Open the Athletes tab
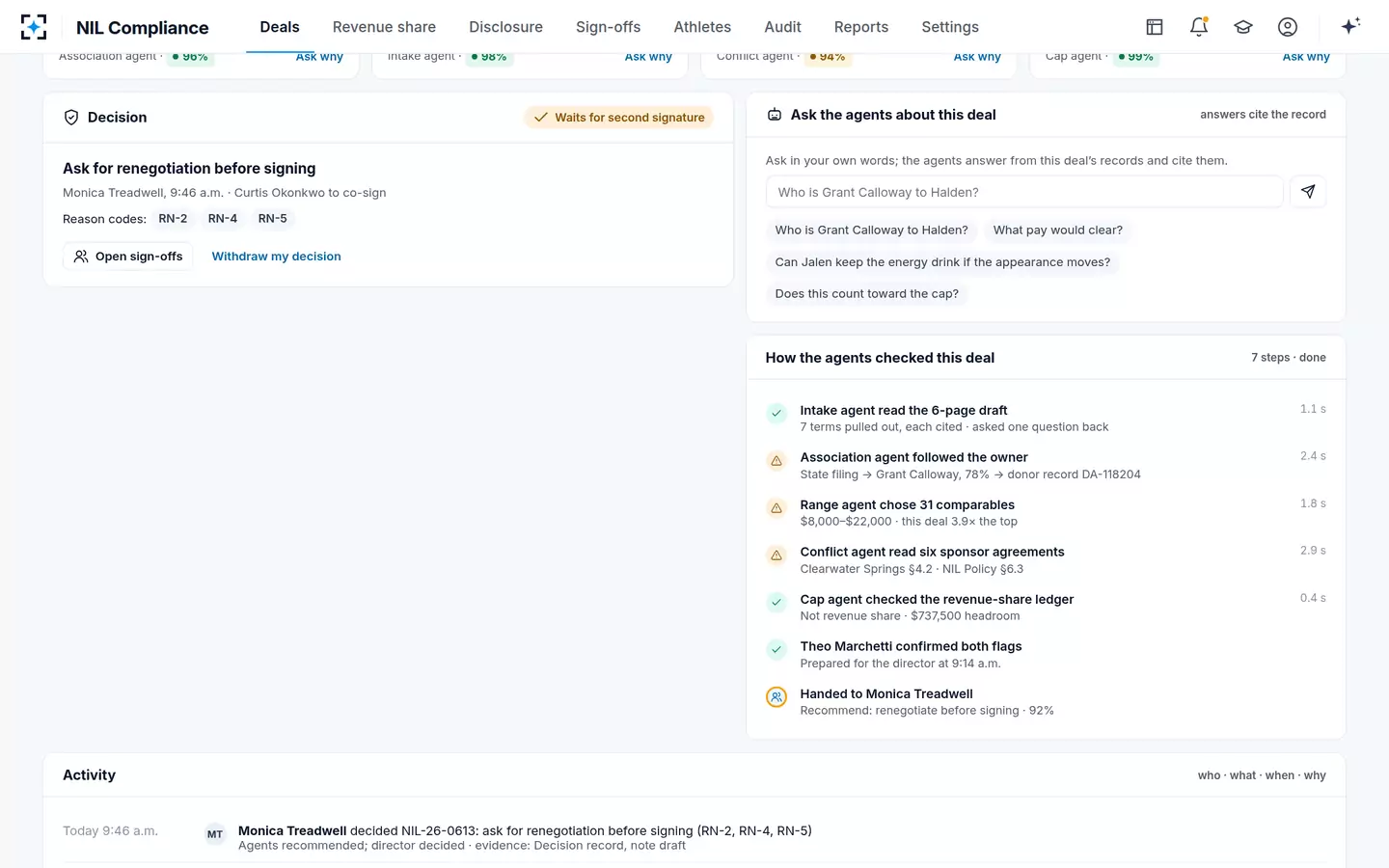The width and height of the screenshot is (1389, 868). coord(702,27)
